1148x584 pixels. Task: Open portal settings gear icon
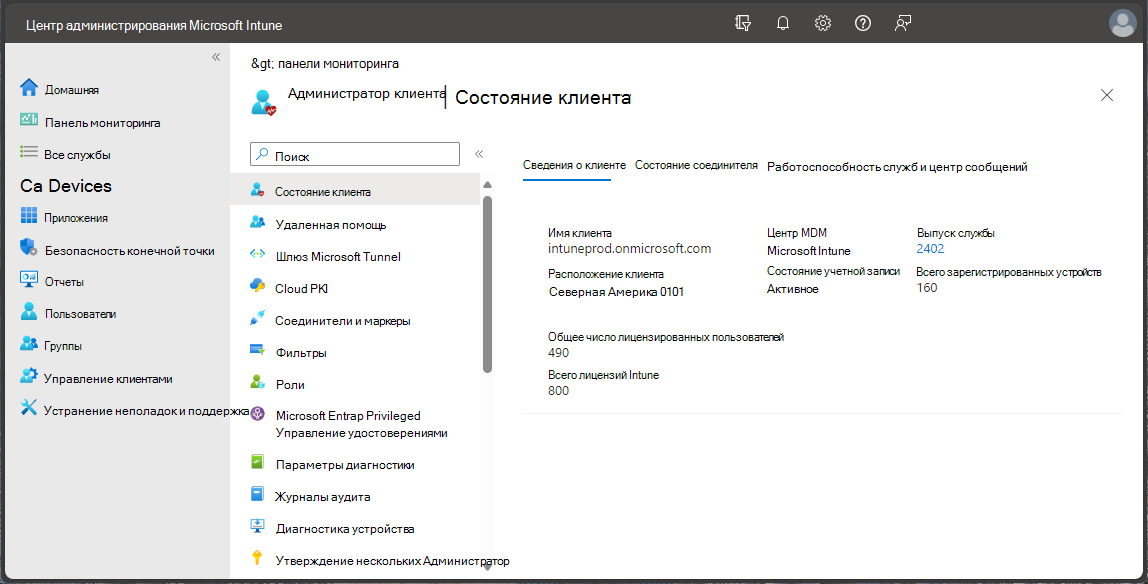tap(823, 23)
